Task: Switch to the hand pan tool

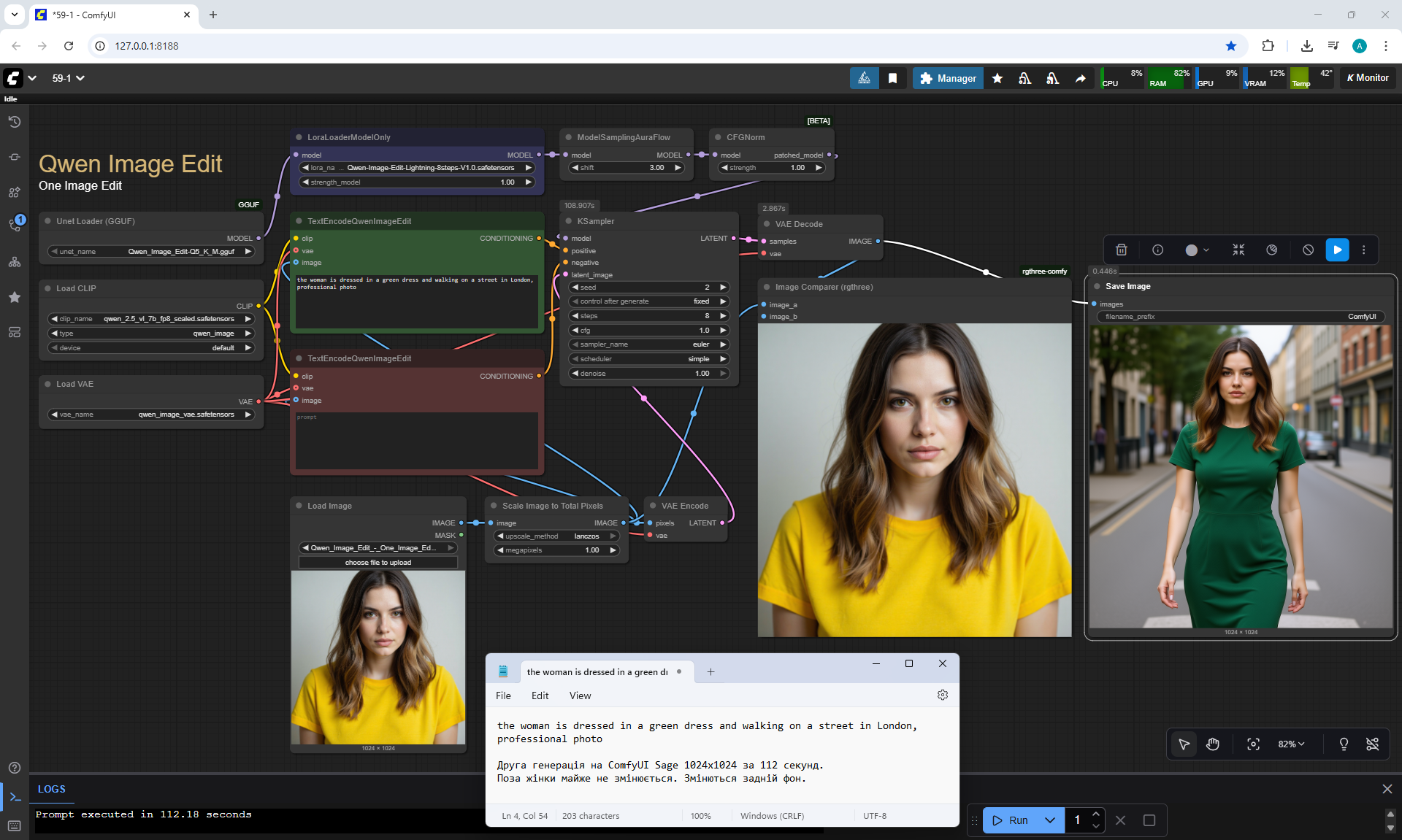Action: tap(1213, 744)
